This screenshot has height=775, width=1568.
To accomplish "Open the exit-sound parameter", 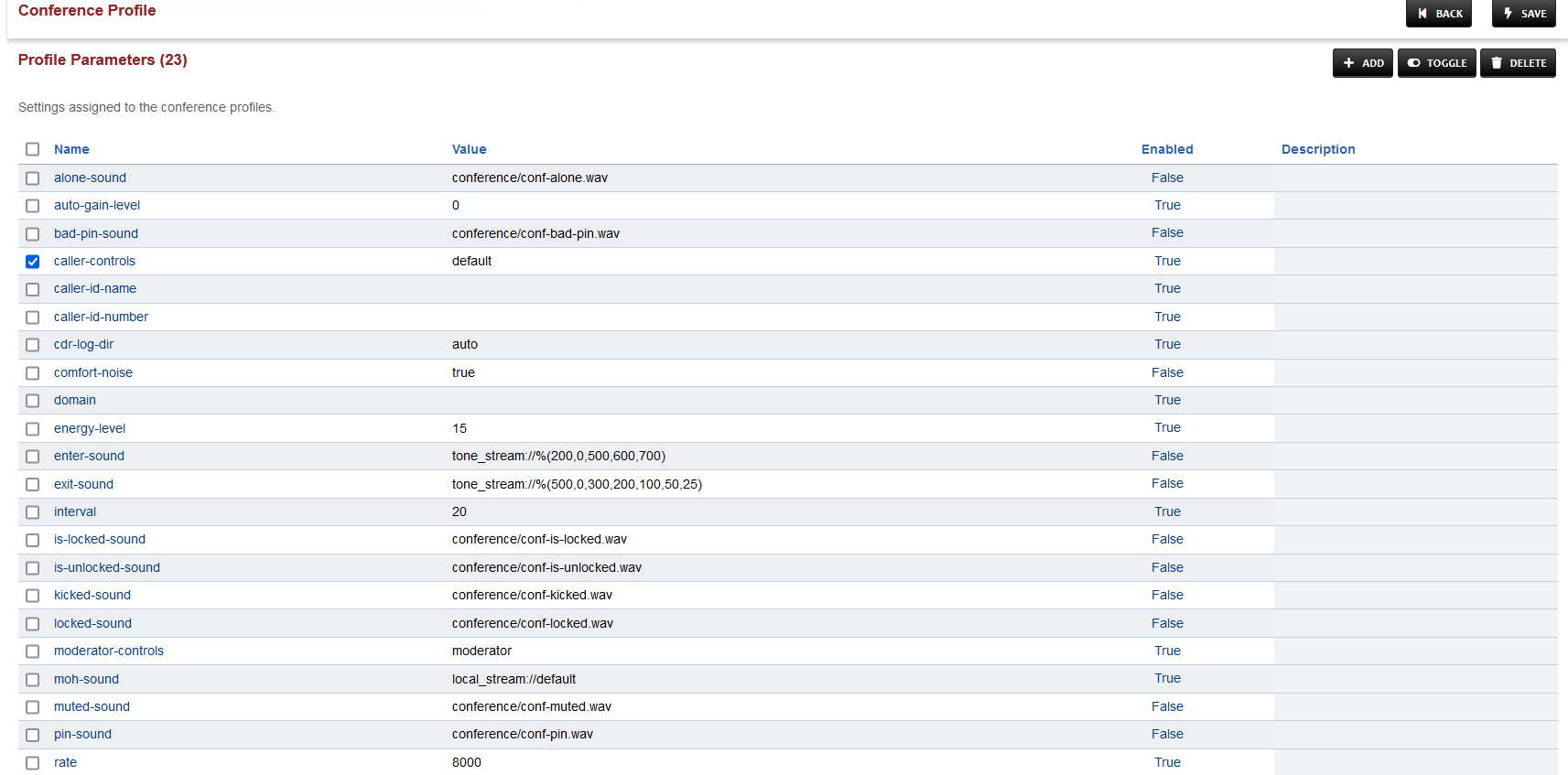I will coord(83,484).
